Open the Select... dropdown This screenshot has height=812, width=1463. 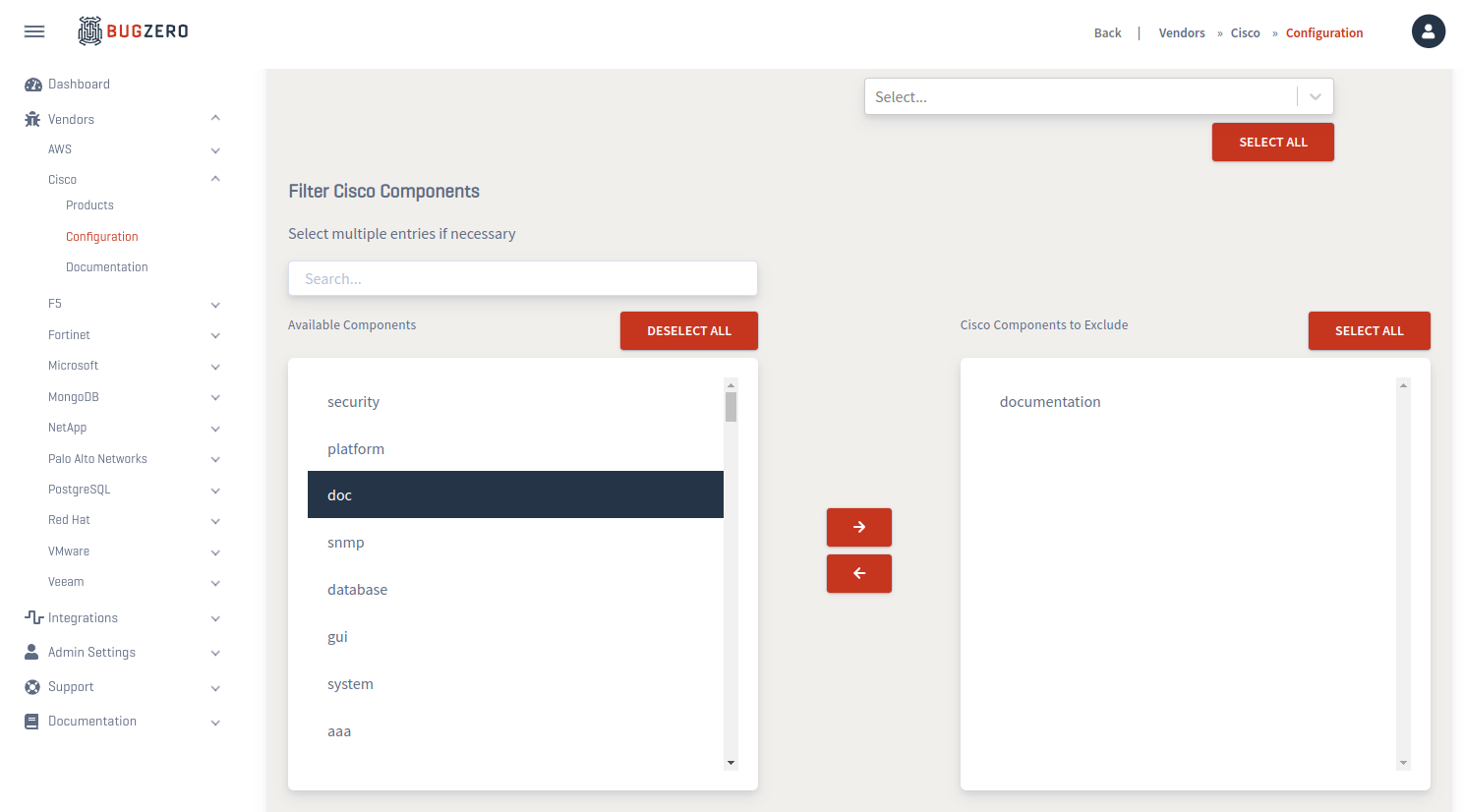click(x=1099, y=96)
